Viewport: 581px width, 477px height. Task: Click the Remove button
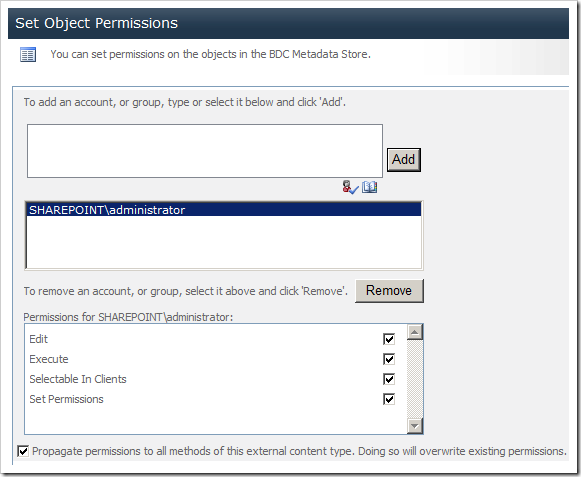coord(389,291)
